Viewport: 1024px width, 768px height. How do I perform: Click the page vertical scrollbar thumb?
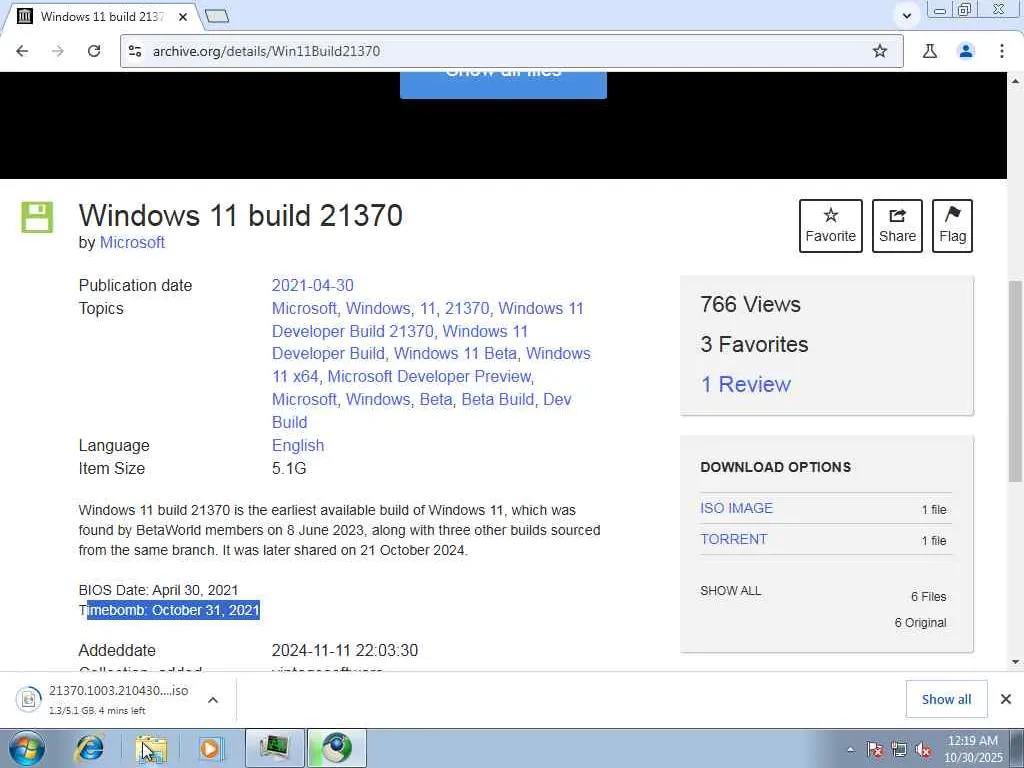(1015, 381)
